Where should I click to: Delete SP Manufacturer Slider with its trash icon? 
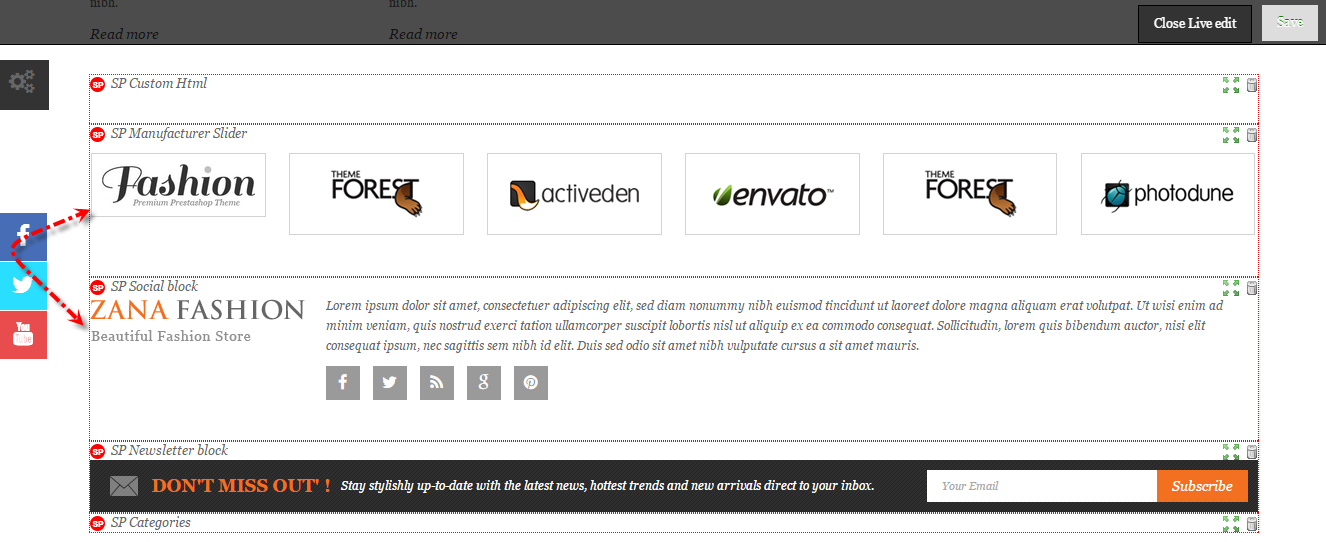(1251, 135)
